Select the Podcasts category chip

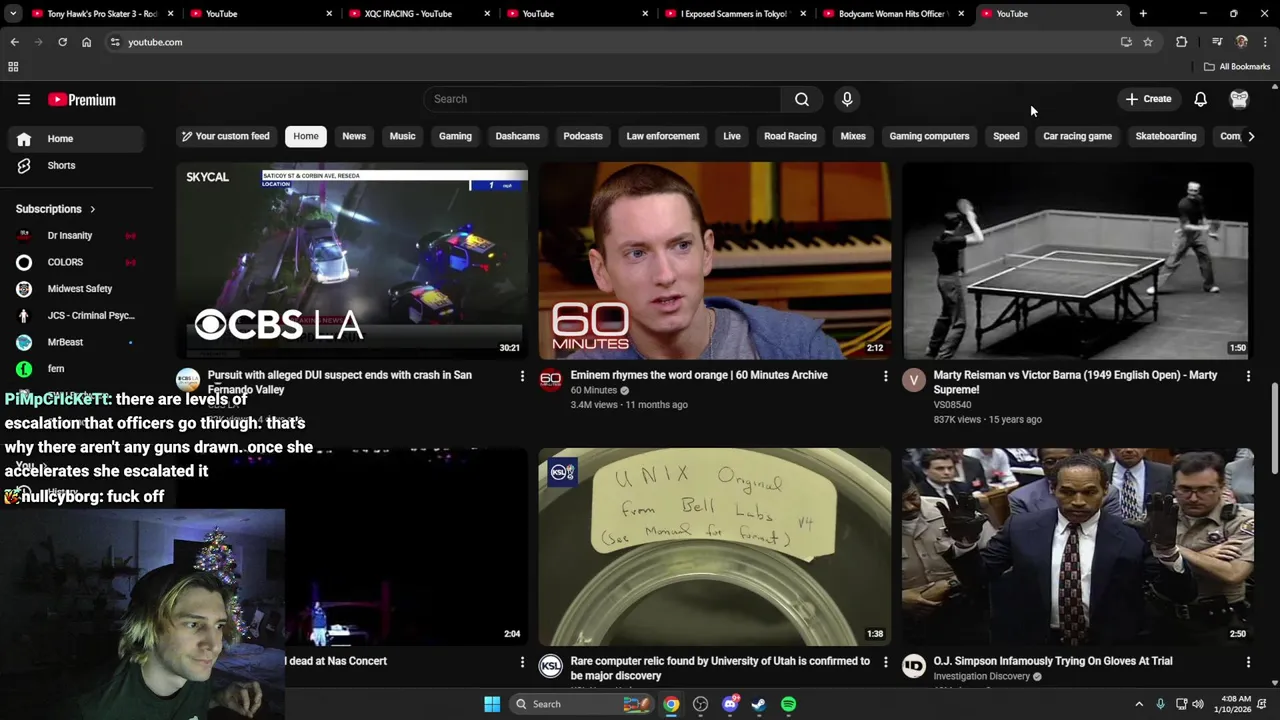pyautogui.click(x=583, y=136)
